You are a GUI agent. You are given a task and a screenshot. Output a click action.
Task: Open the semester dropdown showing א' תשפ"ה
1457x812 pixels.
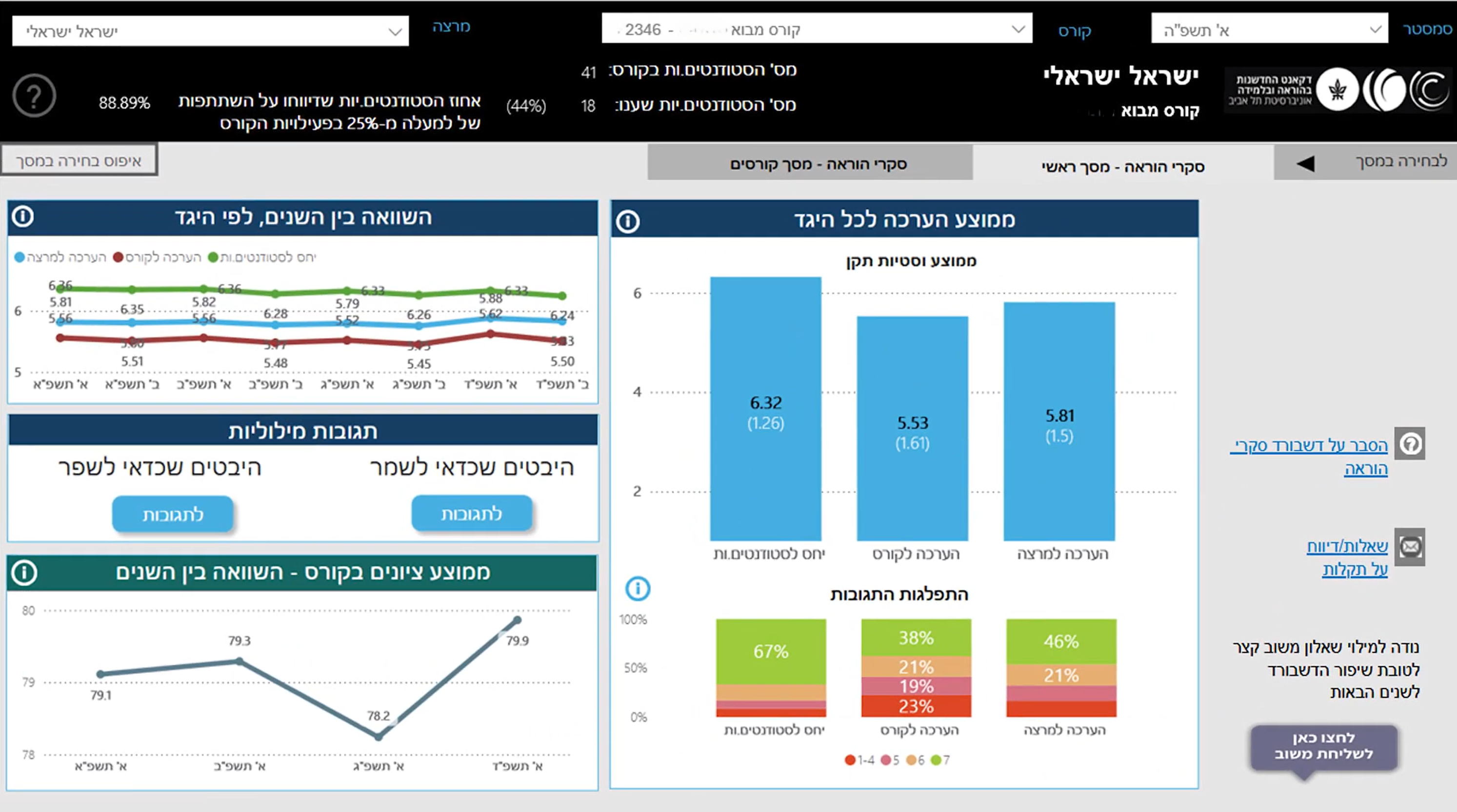(x=1269, y=29)
